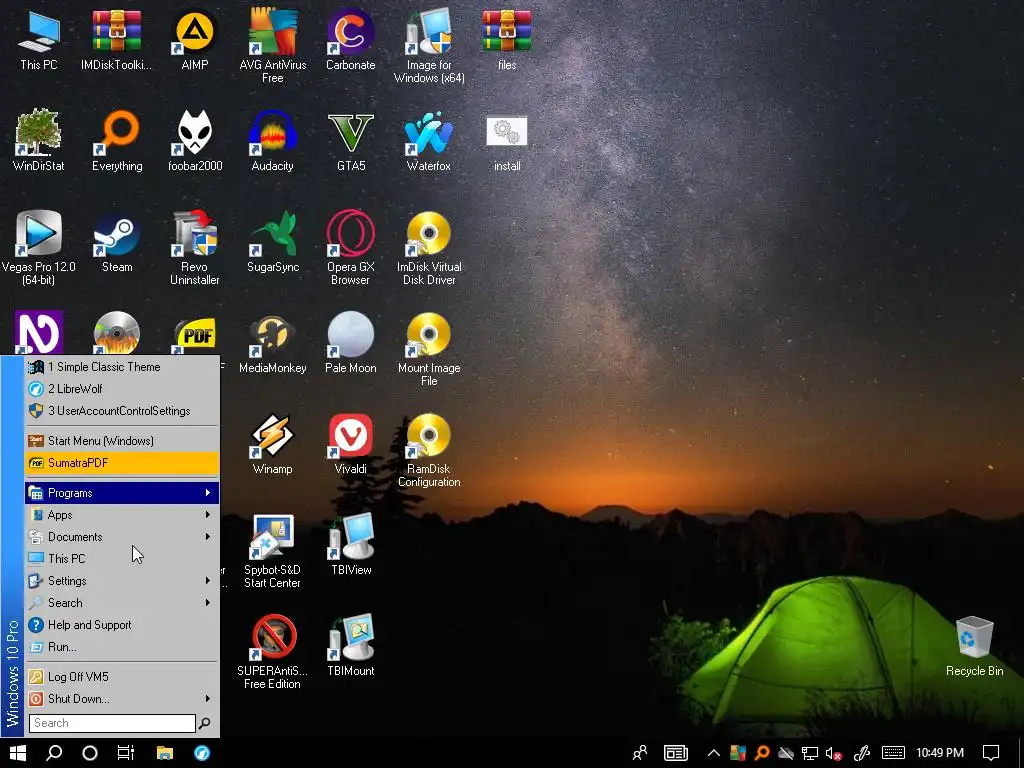Open Winamp from the desktop
The width and height of the screenshot is (1024, 768).
click(272, 443)
